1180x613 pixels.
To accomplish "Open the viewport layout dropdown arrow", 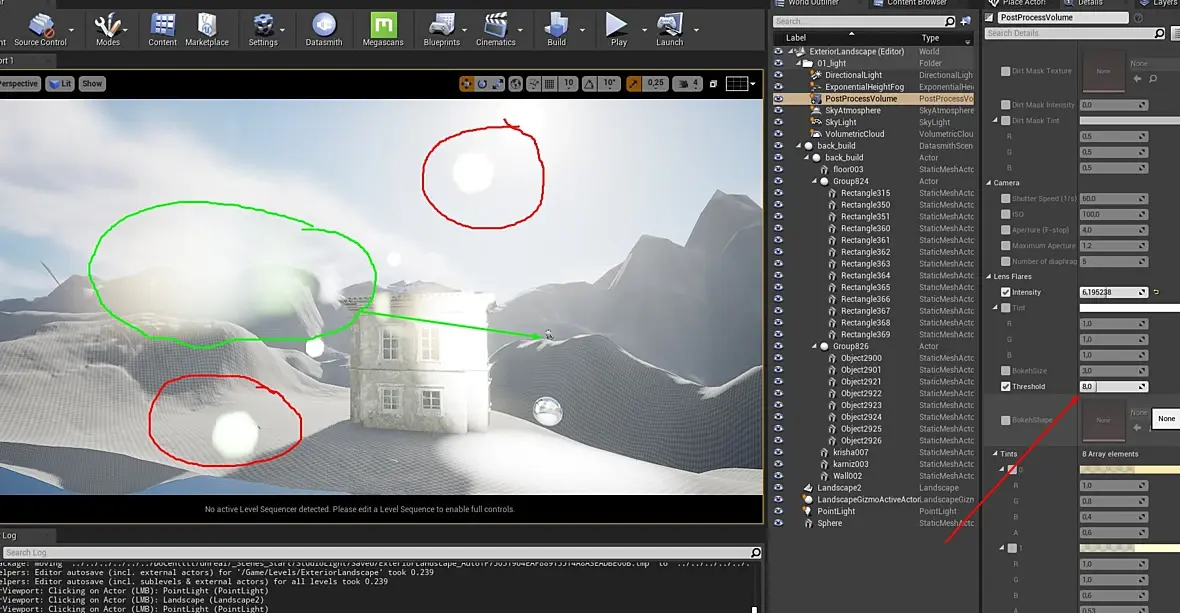I will tap(752, 83).
